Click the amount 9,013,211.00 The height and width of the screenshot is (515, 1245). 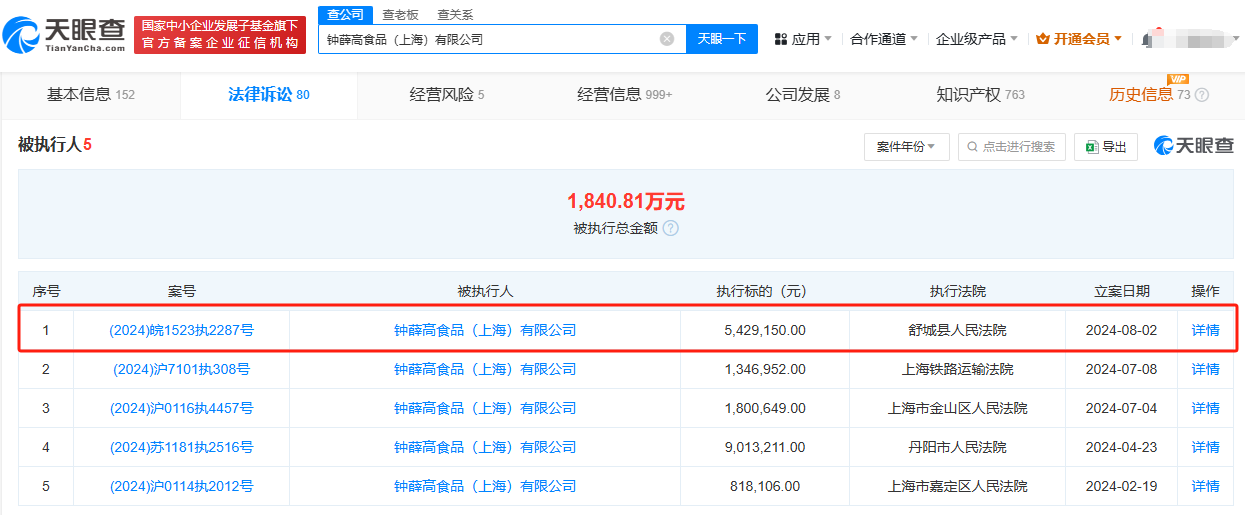coord(765,447)
